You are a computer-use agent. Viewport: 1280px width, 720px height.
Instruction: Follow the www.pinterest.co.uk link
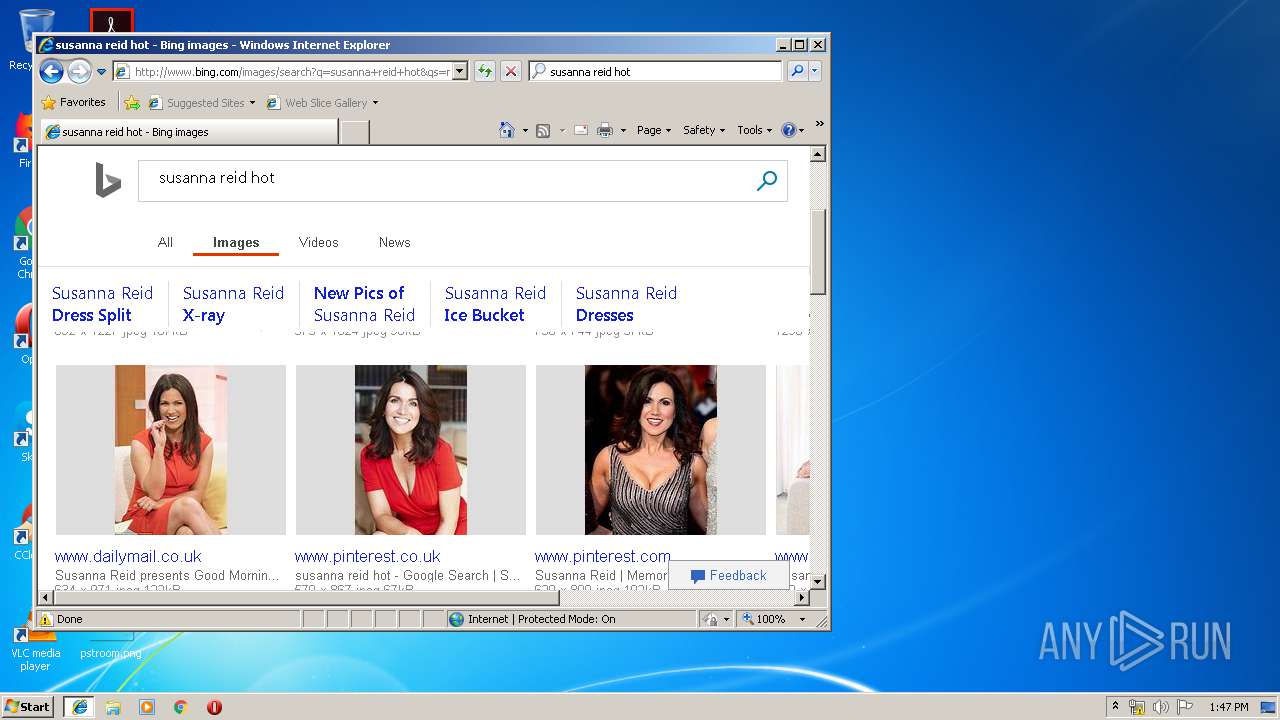pos(367,556)
